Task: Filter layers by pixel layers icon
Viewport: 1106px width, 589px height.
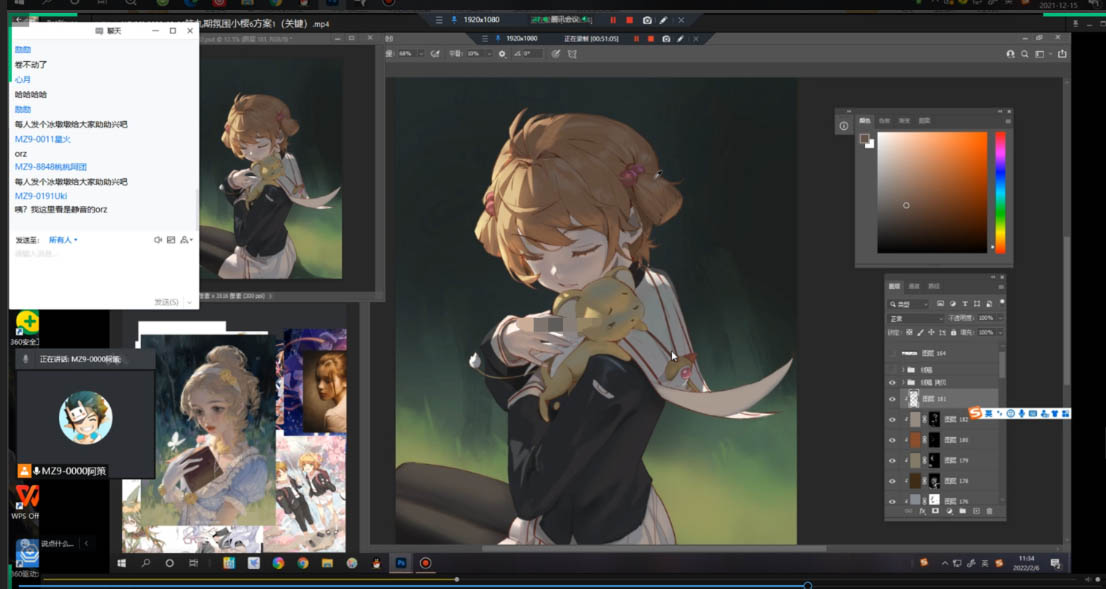Action: pos(940,304)
